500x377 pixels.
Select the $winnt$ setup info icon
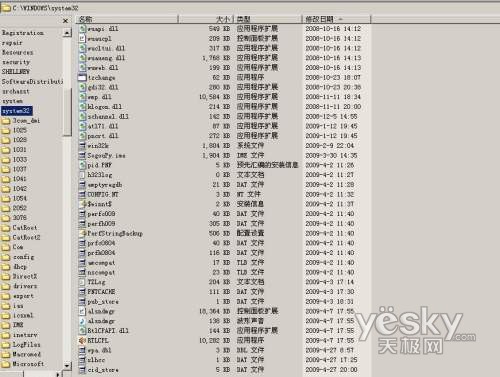[82, 204]
